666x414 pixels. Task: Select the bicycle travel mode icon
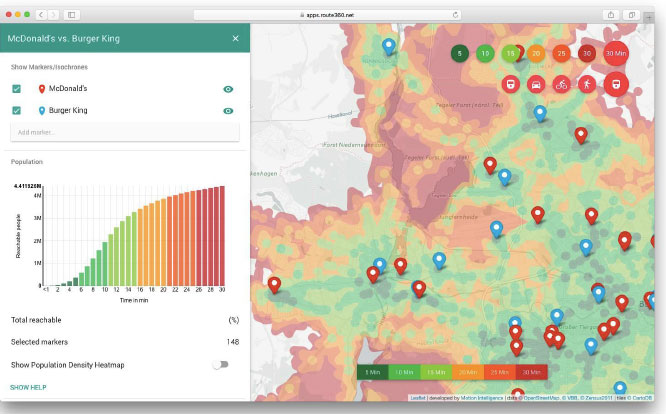pos(561,84)
